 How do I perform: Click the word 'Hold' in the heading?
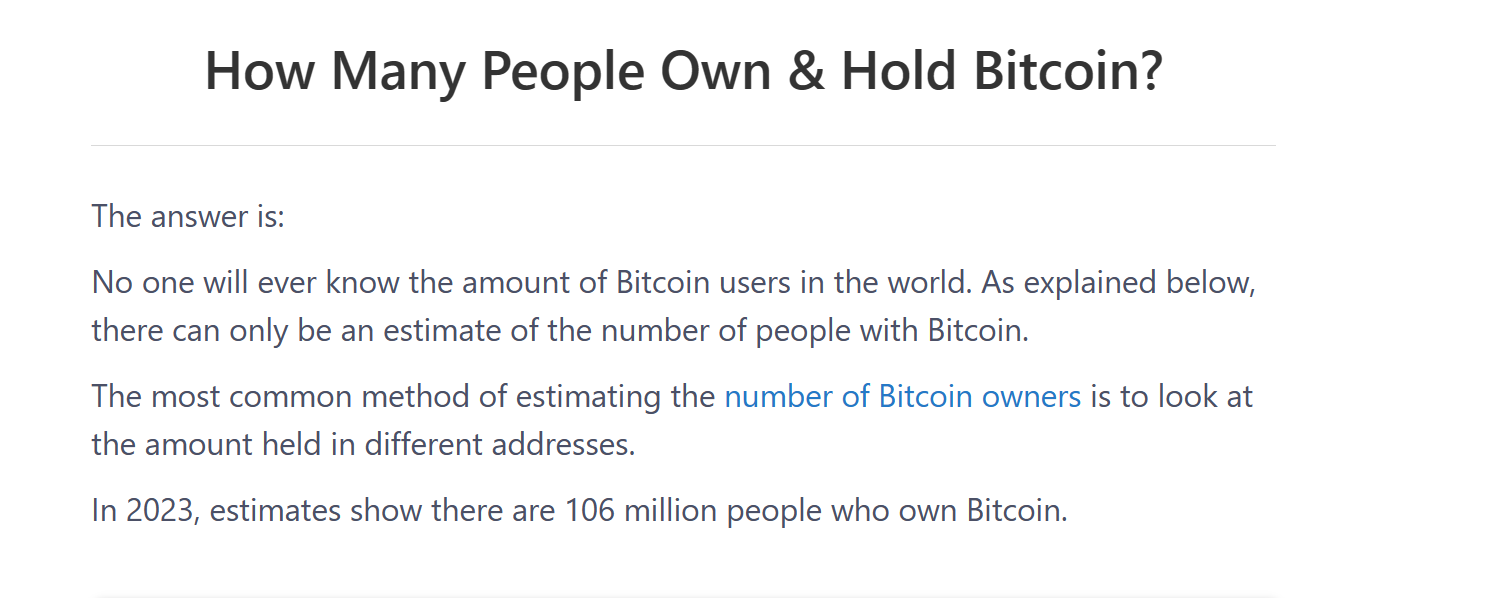(899, 71)
